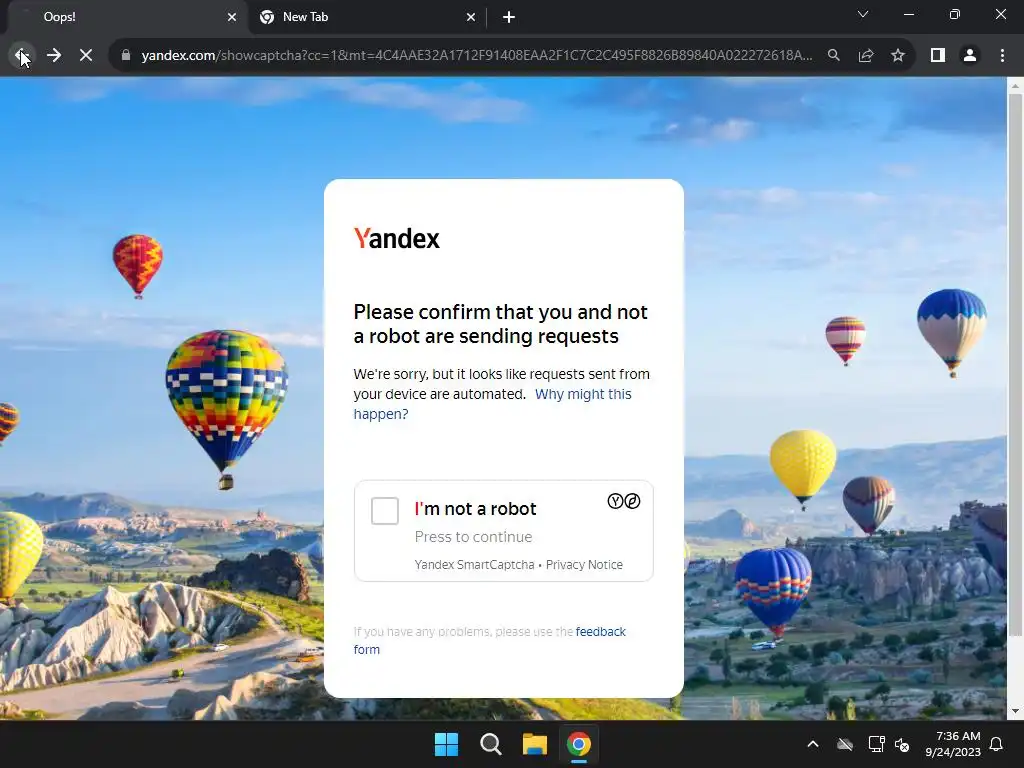Open the Windows Start menu
The width and height of the screenshot is (1024, 768).
pos(447,744)
